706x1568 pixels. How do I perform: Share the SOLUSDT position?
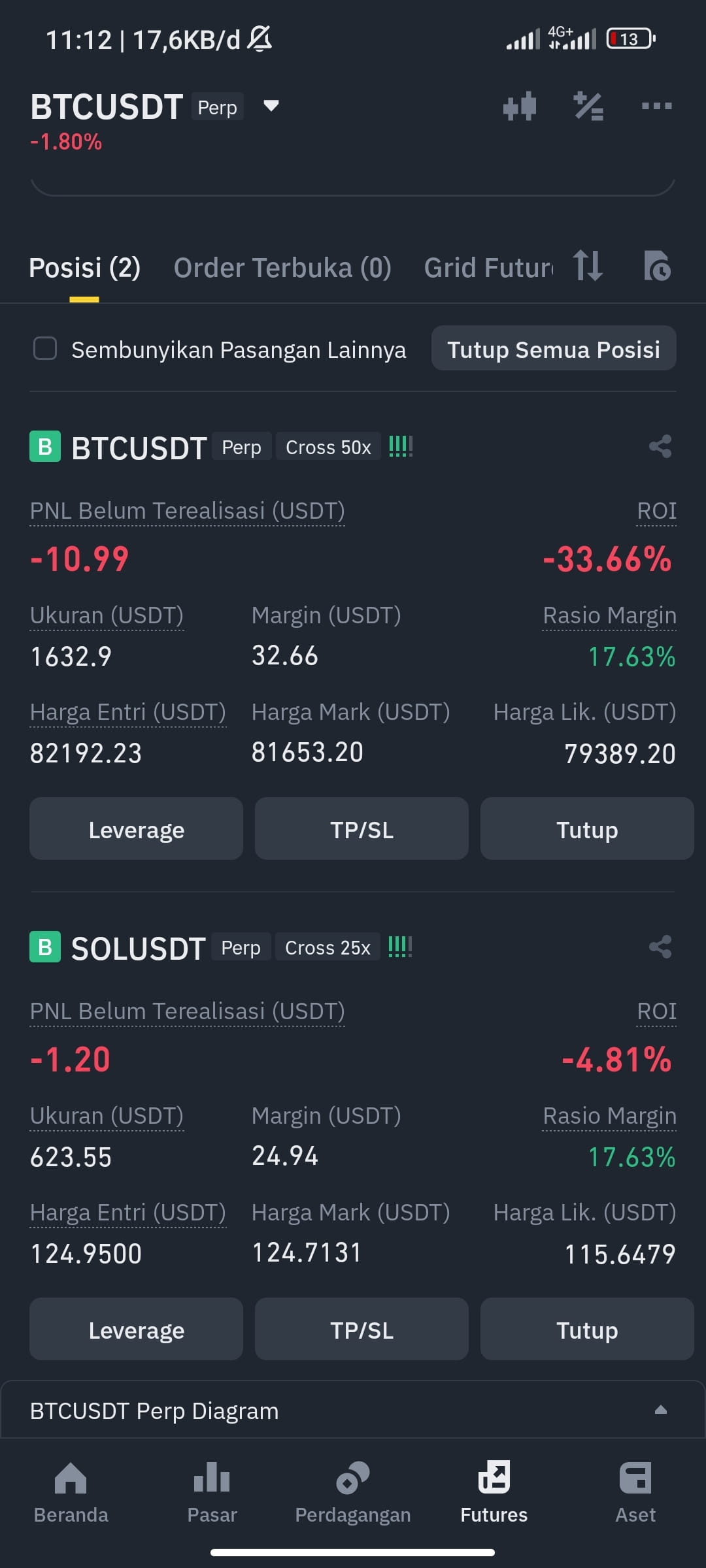(660, 947)
